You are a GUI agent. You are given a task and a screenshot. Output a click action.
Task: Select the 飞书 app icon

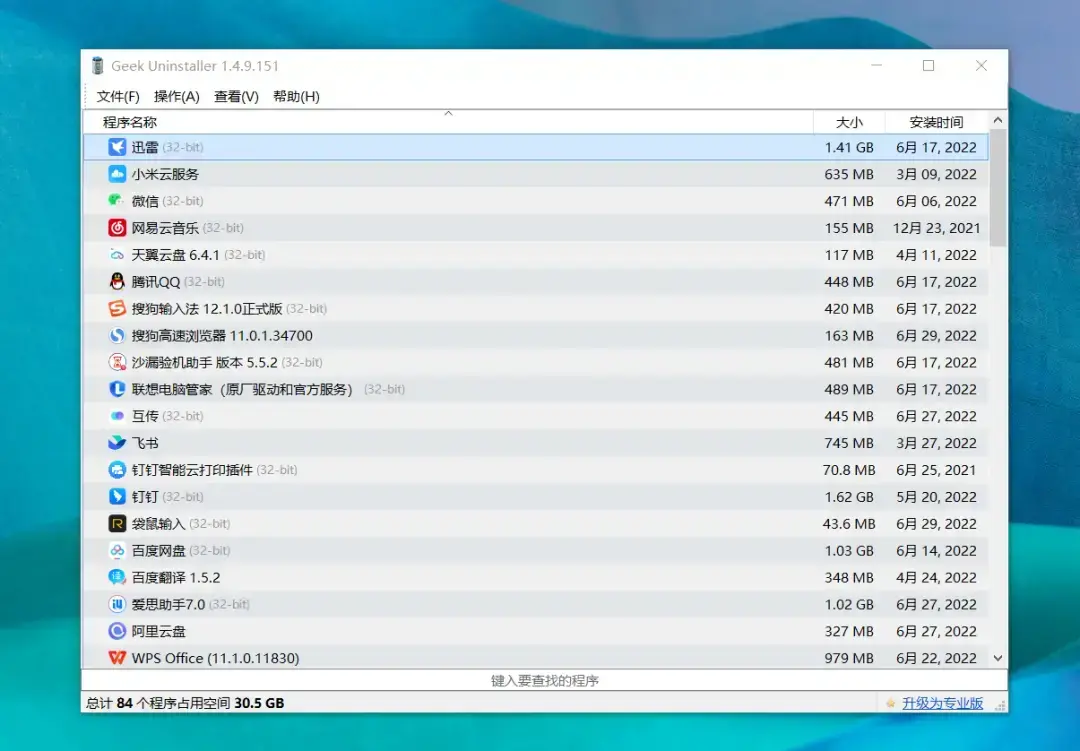coord(117,443)
